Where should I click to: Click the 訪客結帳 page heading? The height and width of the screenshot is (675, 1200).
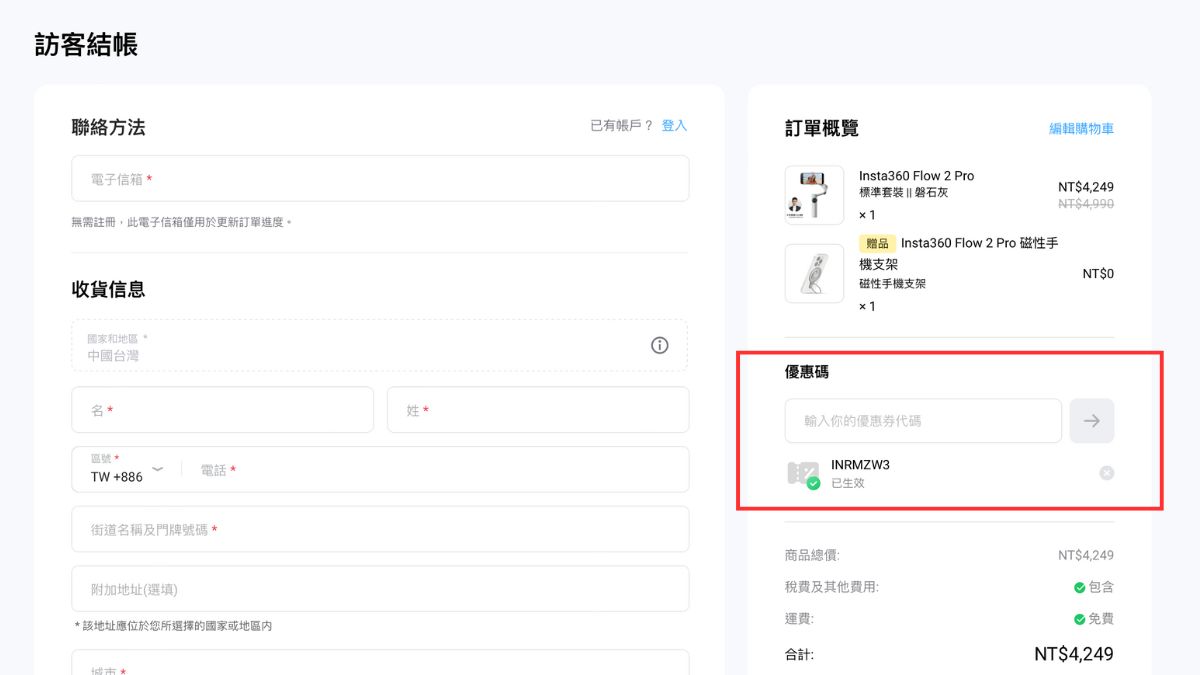click(x=86, y=45)
